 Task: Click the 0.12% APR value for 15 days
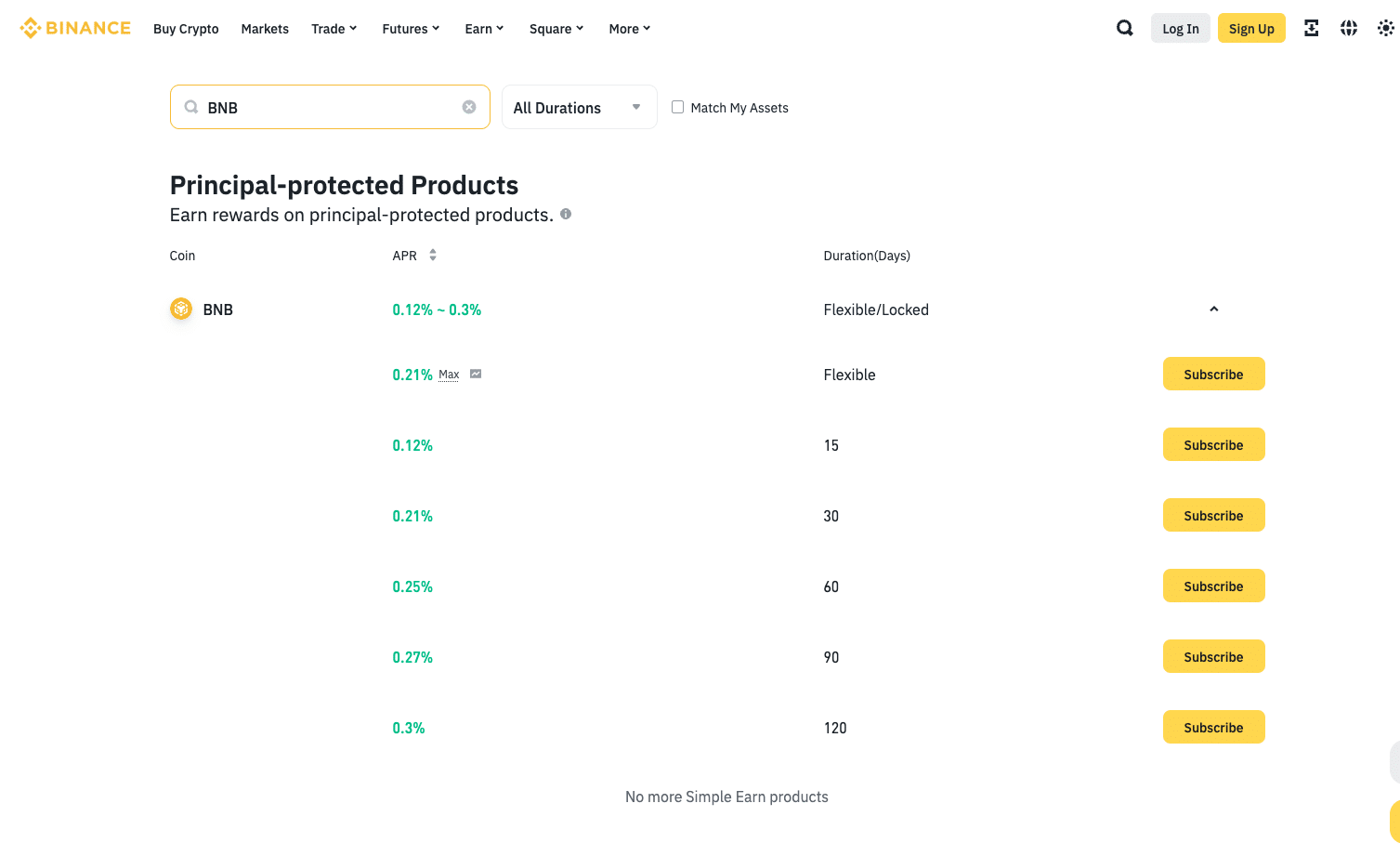[412, 445]
